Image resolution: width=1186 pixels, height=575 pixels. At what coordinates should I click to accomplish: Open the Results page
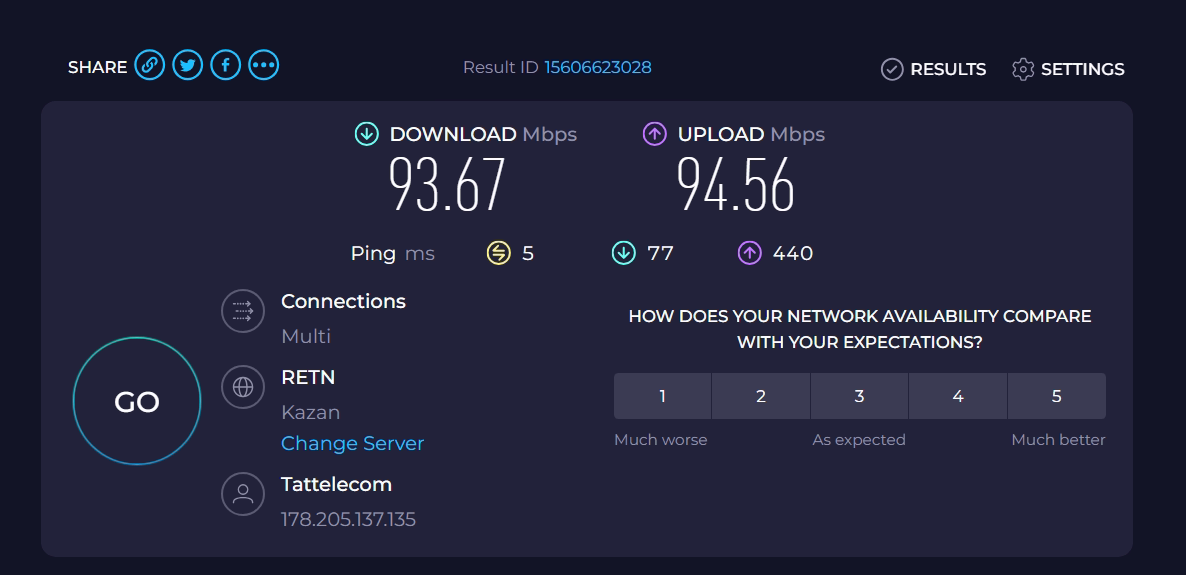933,69
